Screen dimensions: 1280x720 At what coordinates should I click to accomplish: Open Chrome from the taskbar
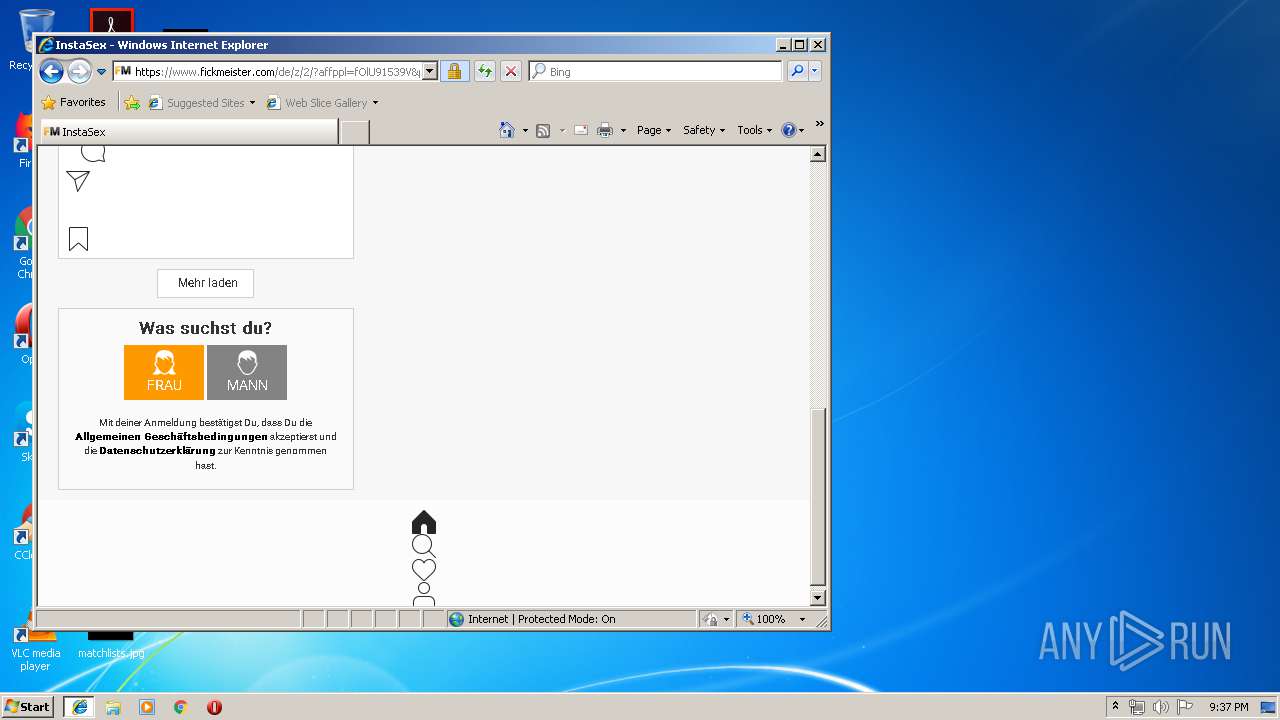181,707
